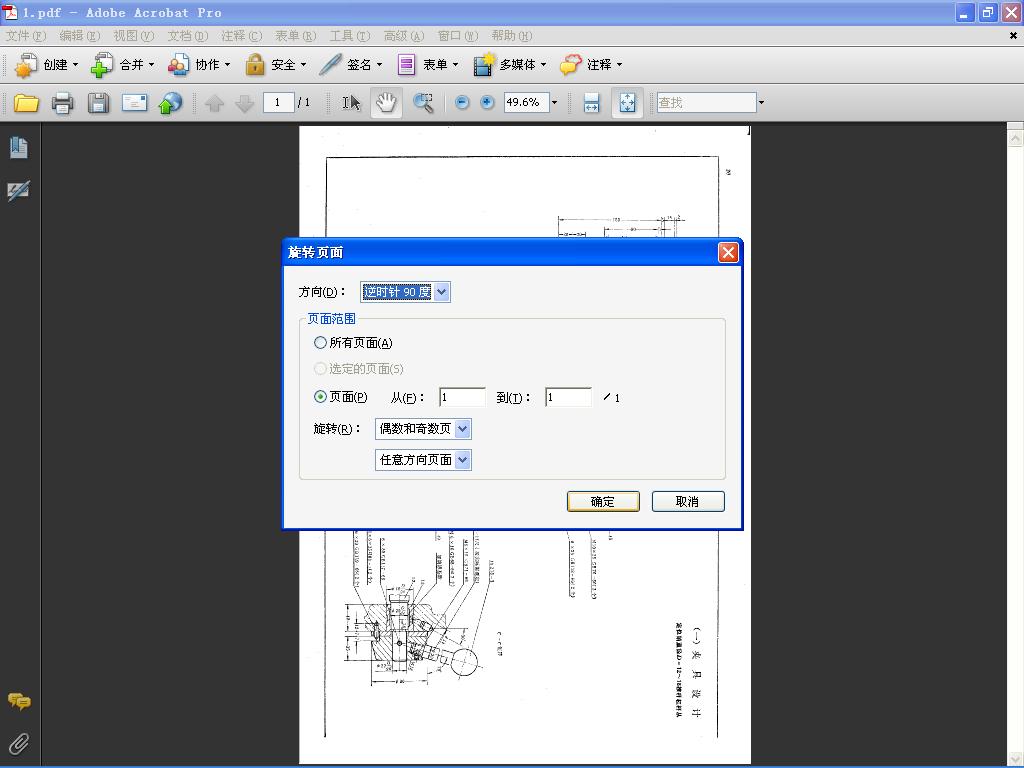1024x768 pixels.
Task: Go to the previous page with the up arrow
Action: tap(214, 103)
